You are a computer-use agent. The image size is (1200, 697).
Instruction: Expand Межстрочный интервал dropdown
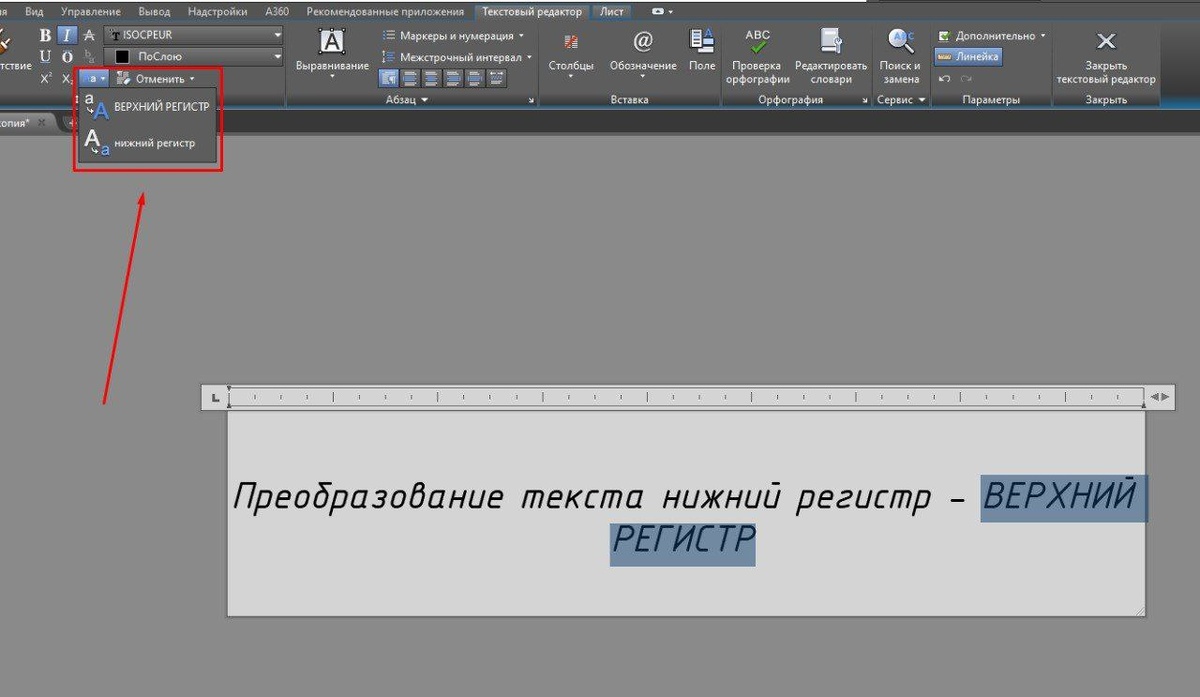pyautogui.click(x=459, y=57)
